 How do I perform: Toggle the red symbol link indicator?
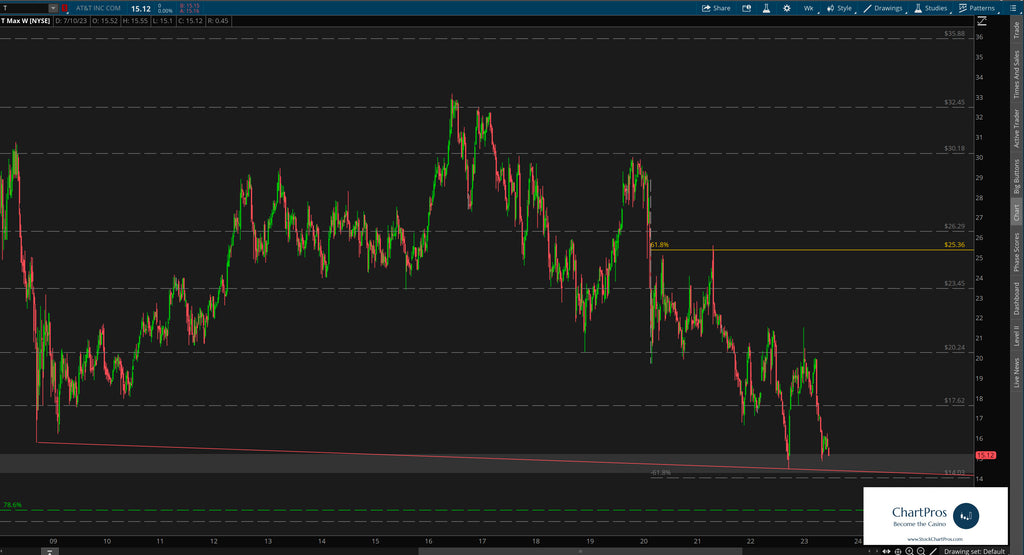pyautogui.click(x=65, y=8)
